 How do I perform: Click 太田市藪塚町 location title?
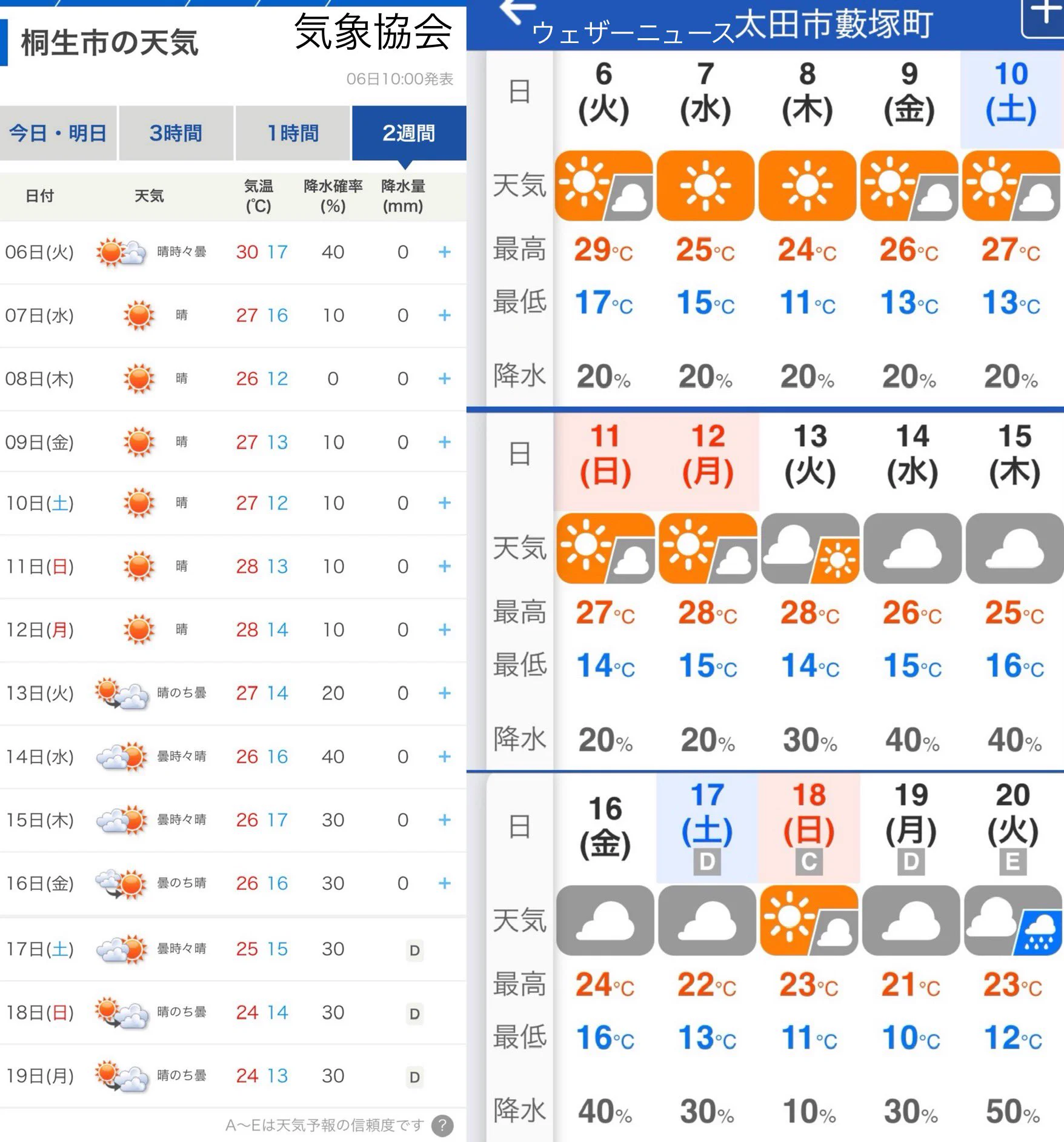[833, 25]
